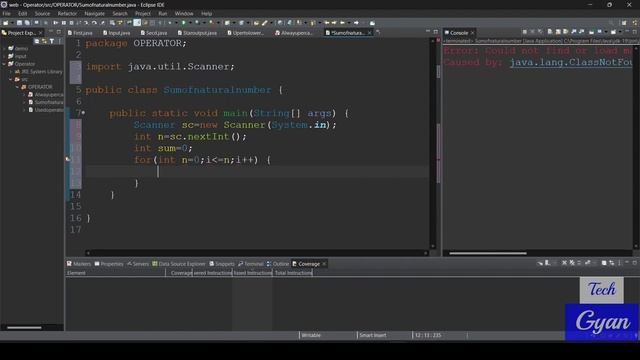This screenshot has height=360, width=640.
Task: Switch to the First.java editor tab
Action: [80, 33]
